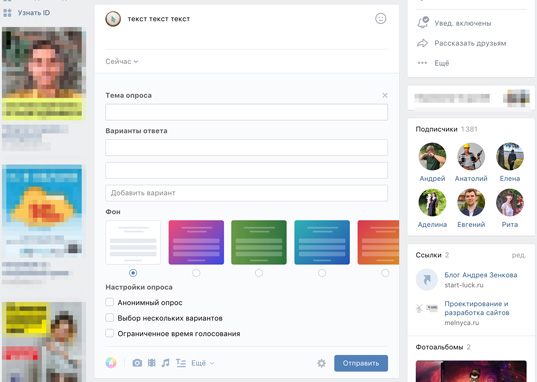The width and height of the screenshot is (537, 382).
Task: Expand the Ещё attachments dropdown
Action: click(202, 363)
